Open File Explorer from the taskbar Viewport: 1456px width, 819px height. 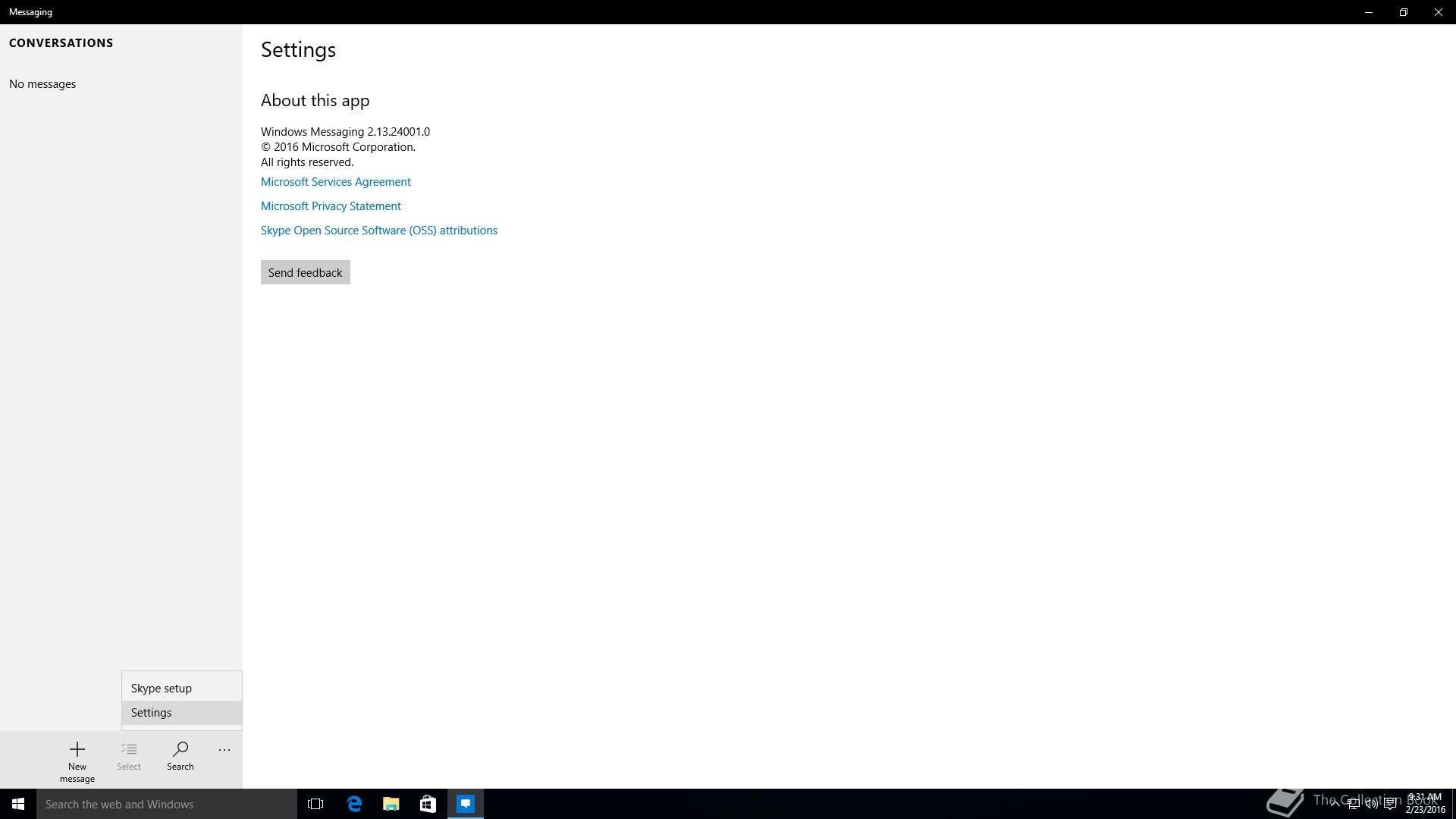(x=391, y=804)
